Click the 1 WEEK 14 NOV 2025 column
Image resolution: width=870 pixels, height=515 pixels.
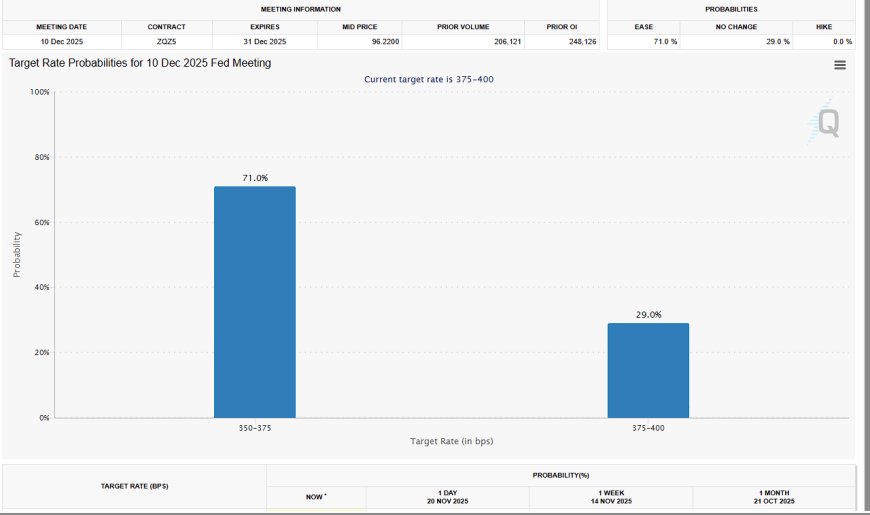(611, 497)
